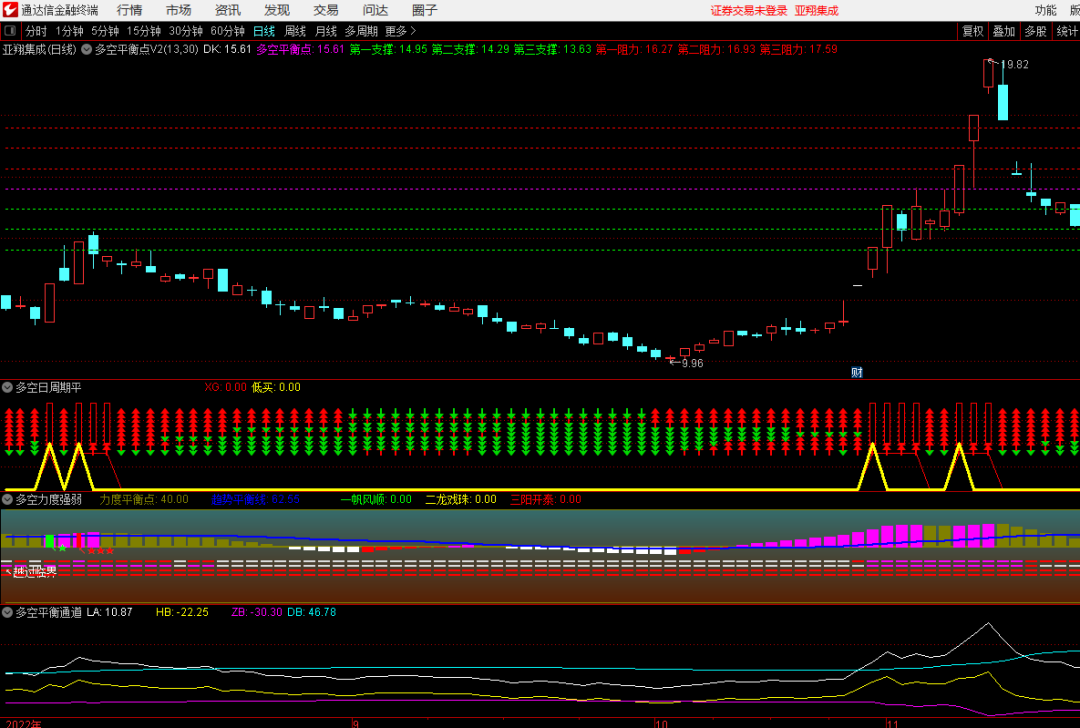
Task: Click the 叠加 overlay button
Action: click(1004, 31)
